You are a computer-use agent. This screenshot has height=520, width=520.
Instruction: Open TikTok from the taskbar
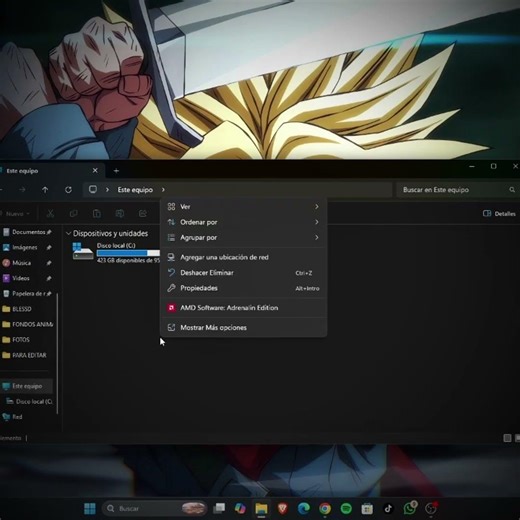[388, 508]
